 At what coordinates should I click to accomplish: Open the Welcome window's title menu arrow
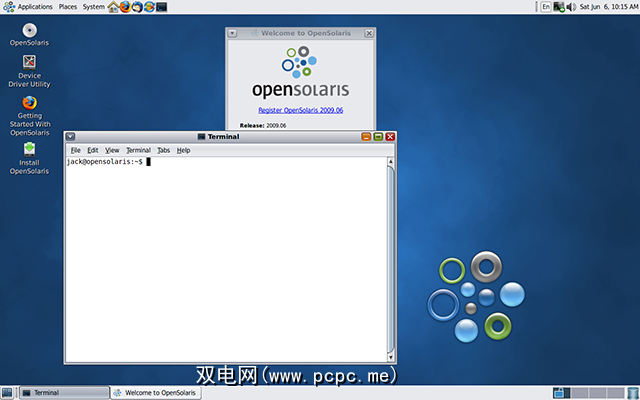(x=232, y=33)
